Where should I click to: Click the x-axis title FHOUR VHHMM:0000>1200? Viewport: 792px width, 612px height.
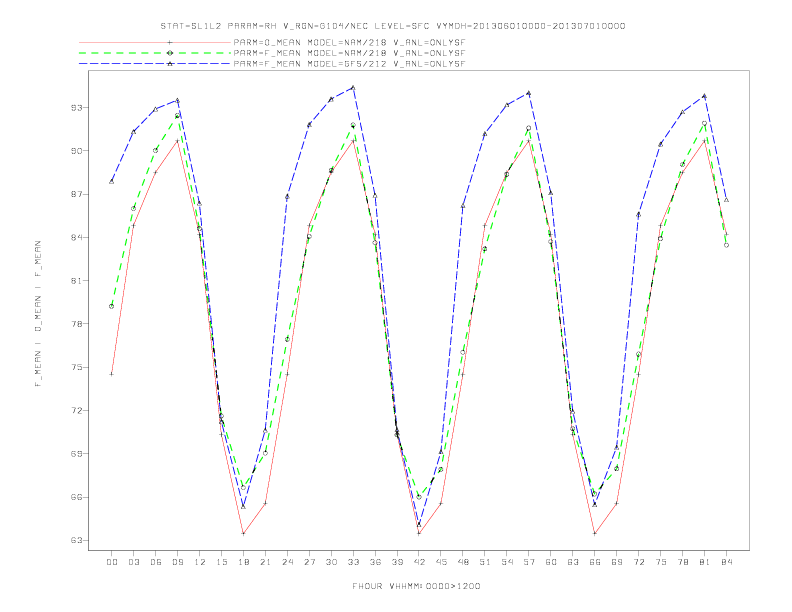click(x=416, y=586)
